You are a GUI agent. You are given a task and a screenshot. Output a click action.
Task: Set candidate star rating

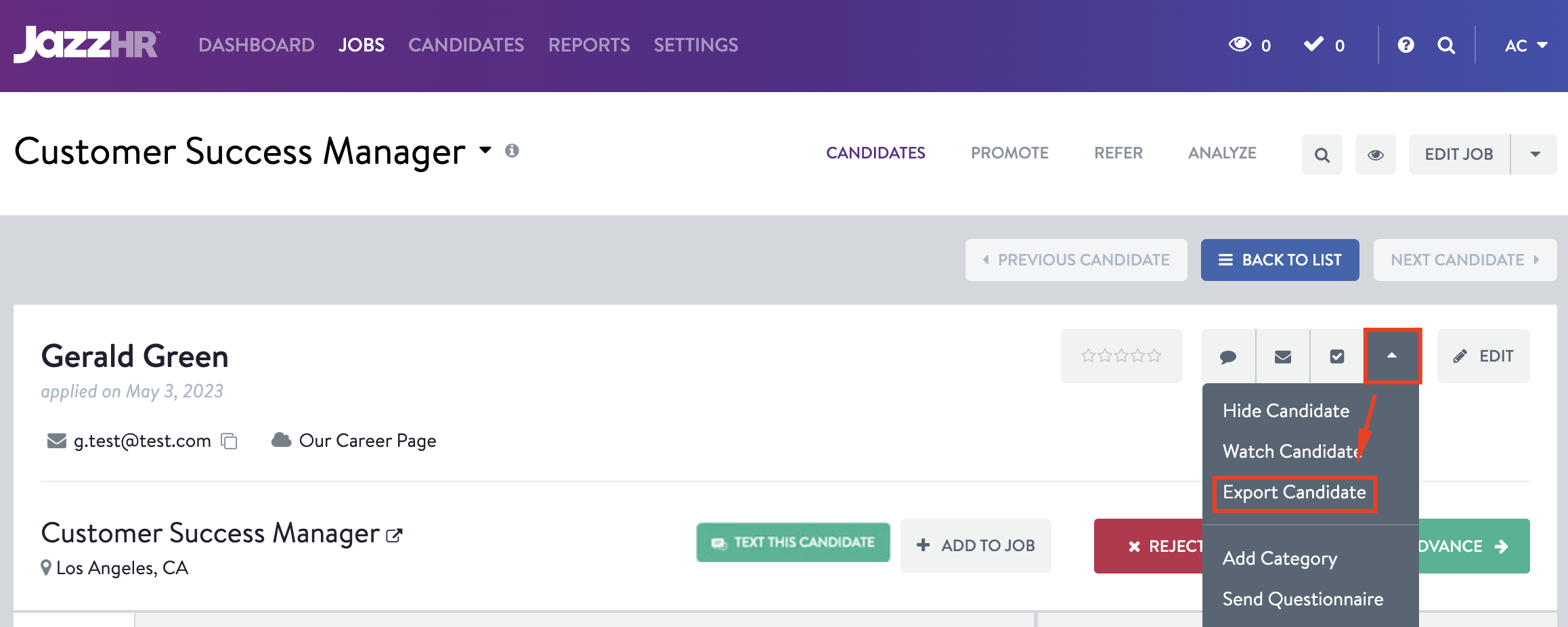1121,356
